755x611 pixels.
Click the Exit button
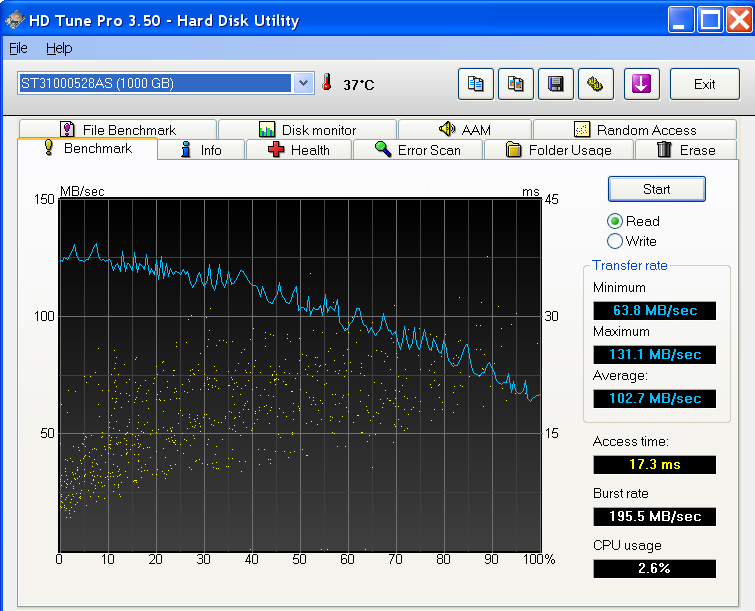pos(704,84)
